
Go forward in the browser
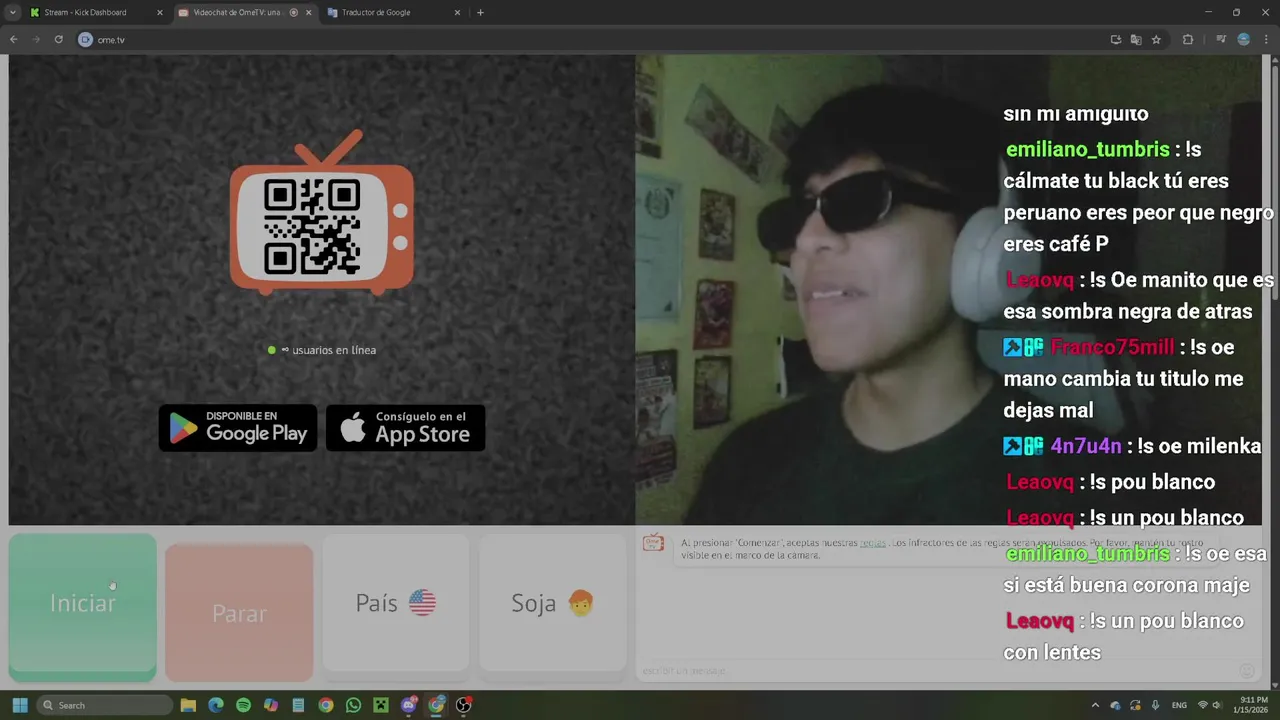(36, 39)
